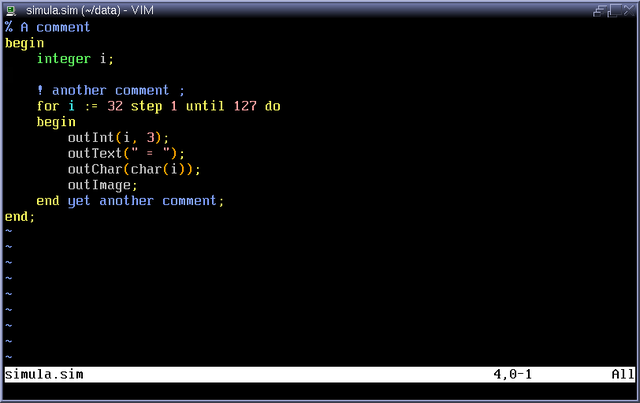This screenshot has height=403, width=640.
Task: Click the 'step' keyword
Action: pos(146,107)
